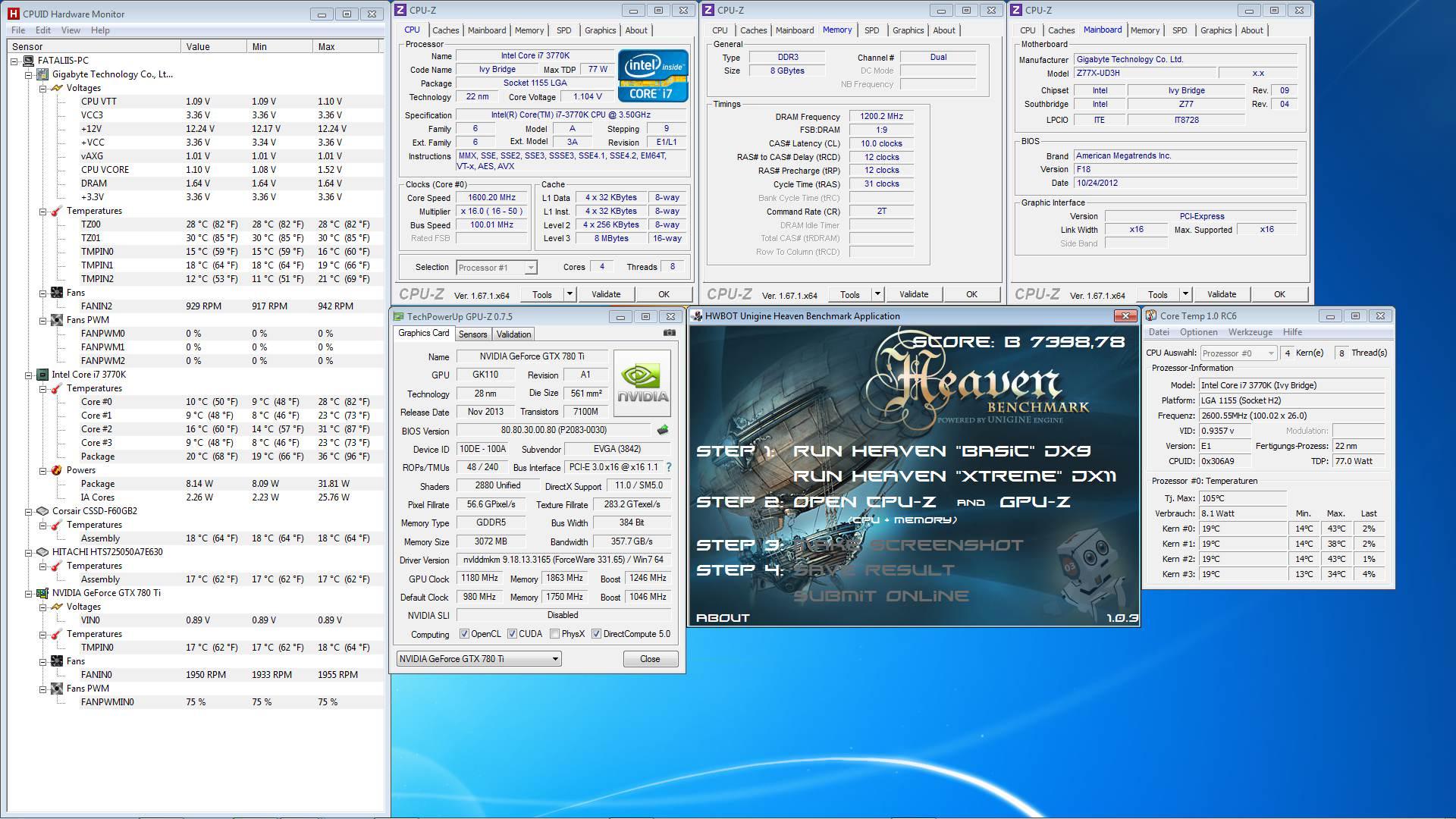Click the GPU-Z Name field GeForce GTX 780 Ti

pos(532,356)
